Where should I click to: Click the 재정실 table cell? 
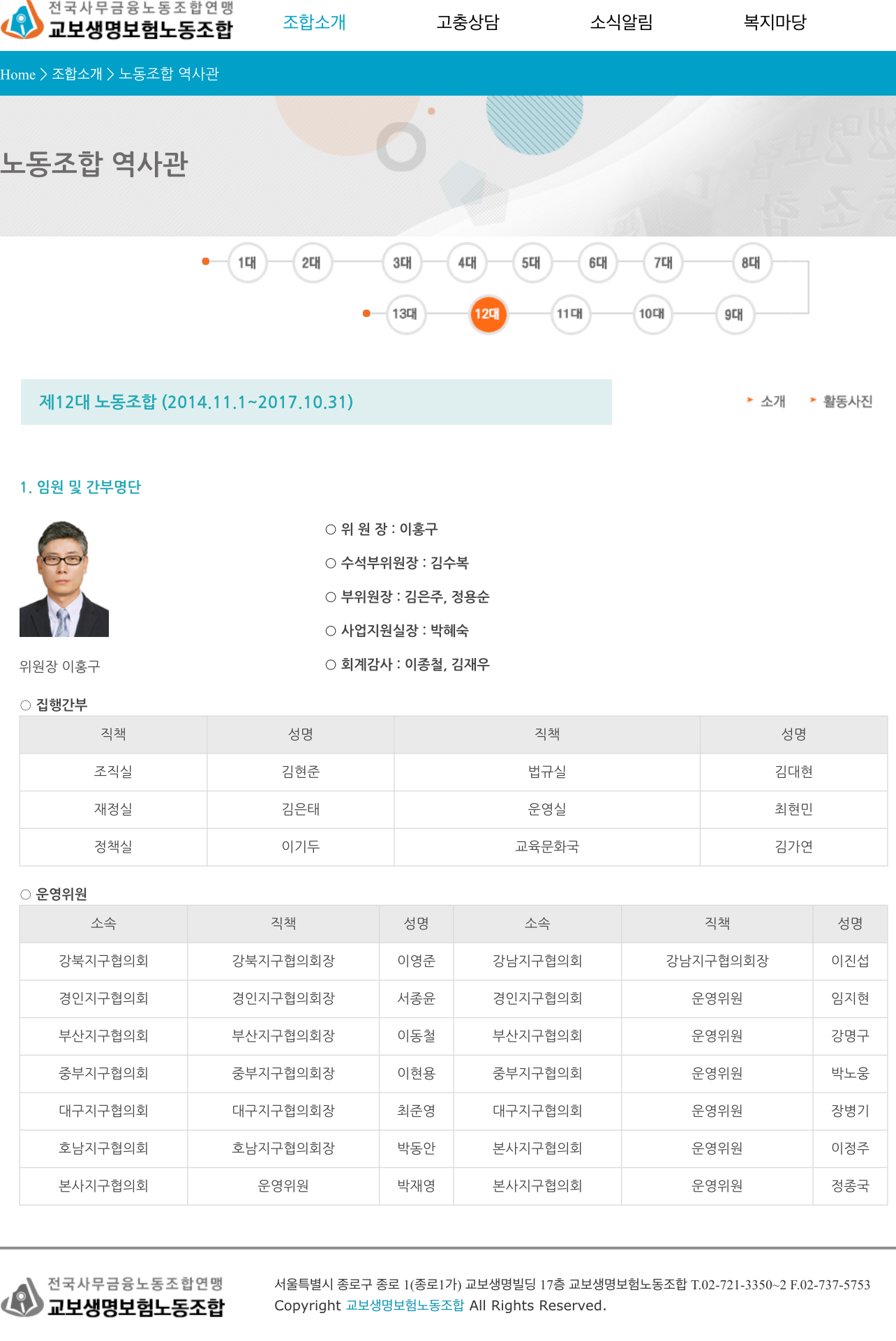tap(113, 809)
